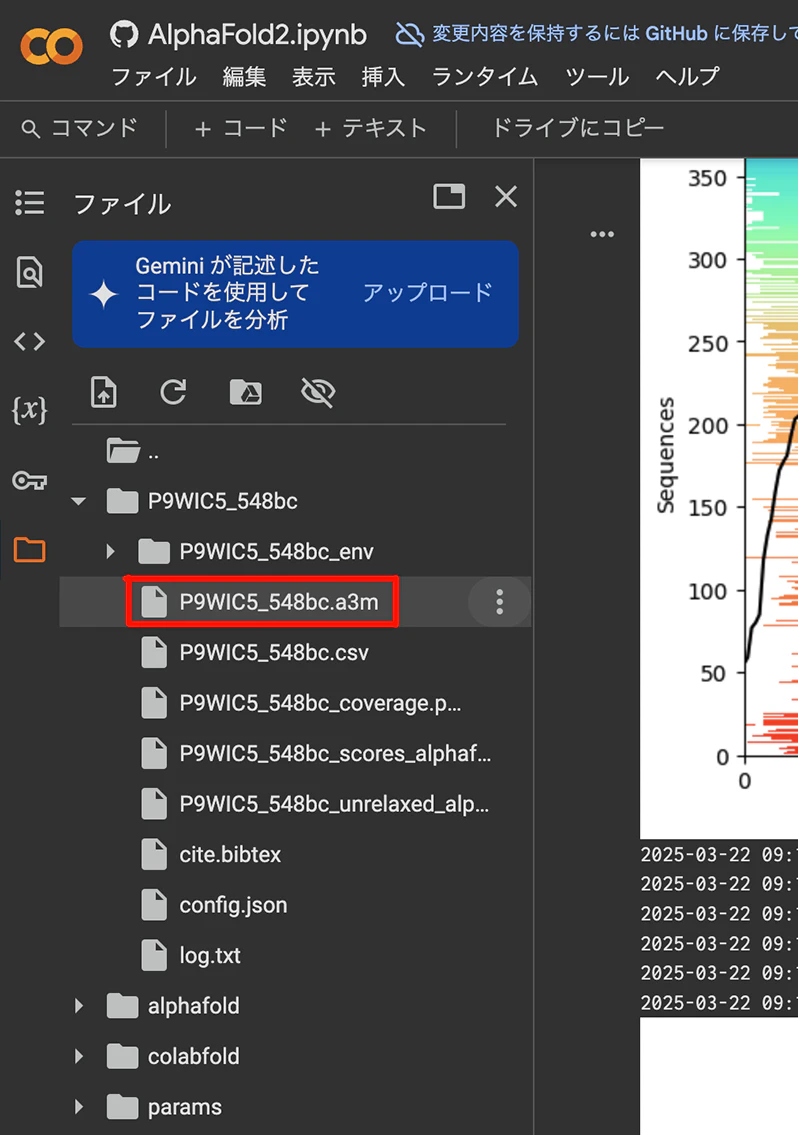Open the secrets key sidebar icon
The height and width of the screenshot is (1135, 798).
tap(30, 480)
